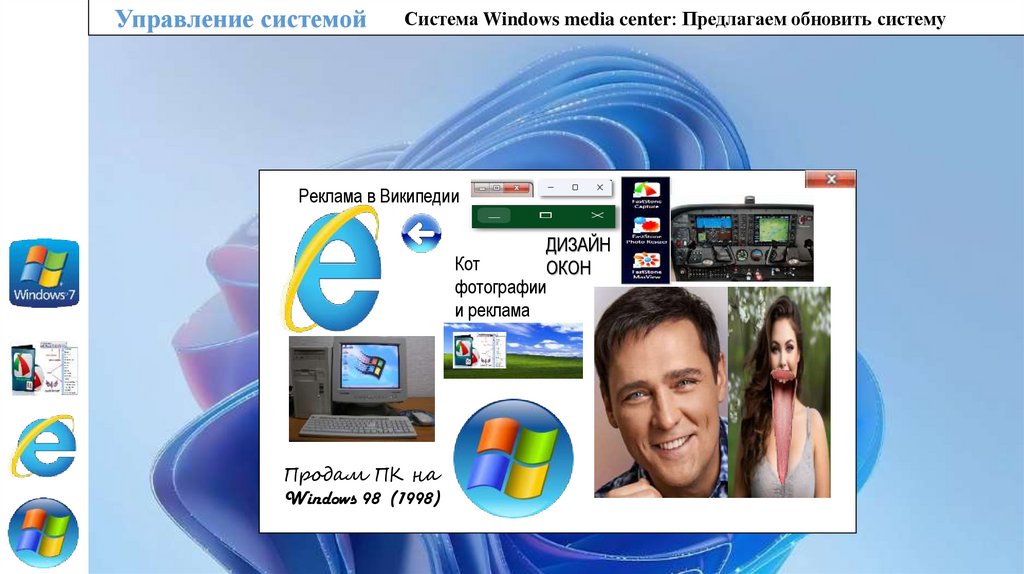Click the X on the light flat title bar sample

(600, 187)
